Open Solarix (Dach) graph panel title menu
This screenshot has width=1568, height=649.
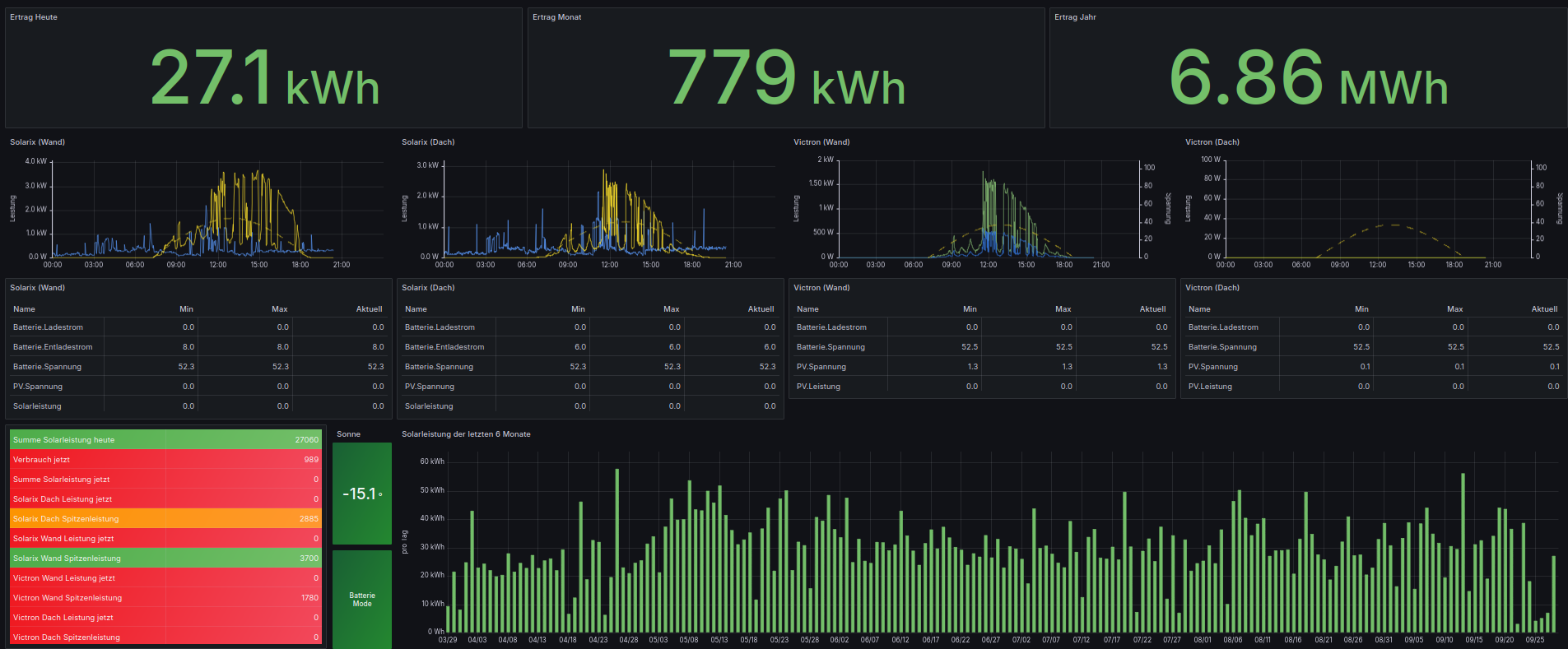tap(428, 142)
